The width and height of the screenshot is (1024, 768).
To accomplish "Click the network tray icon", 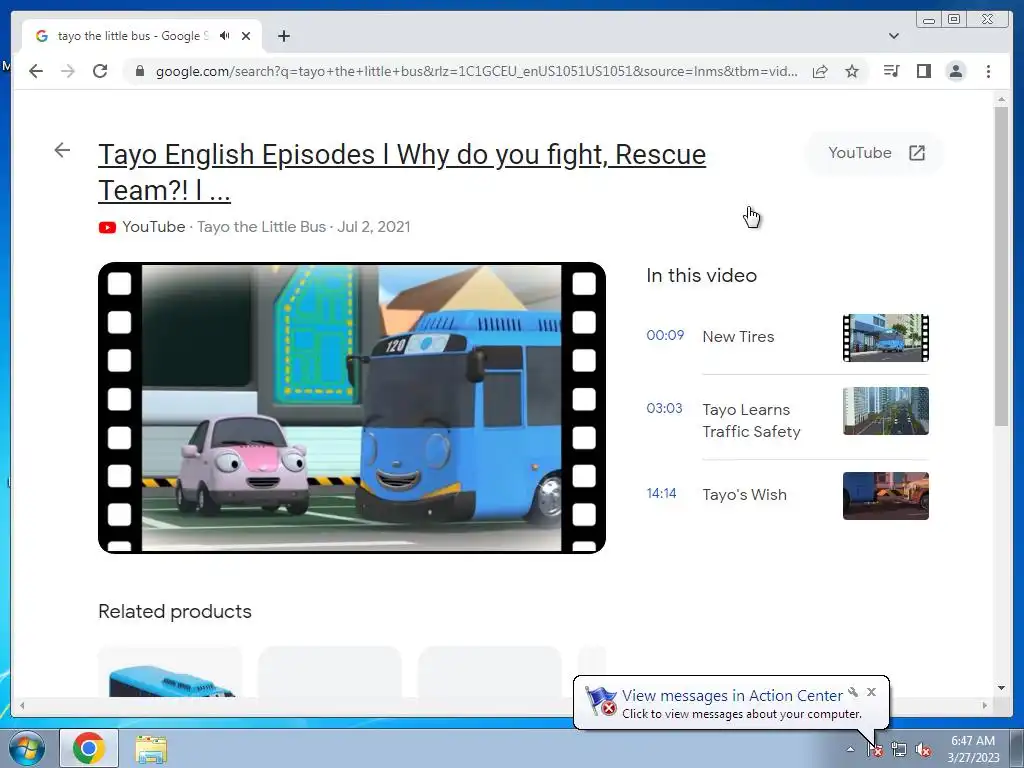I will pos(899,750).
